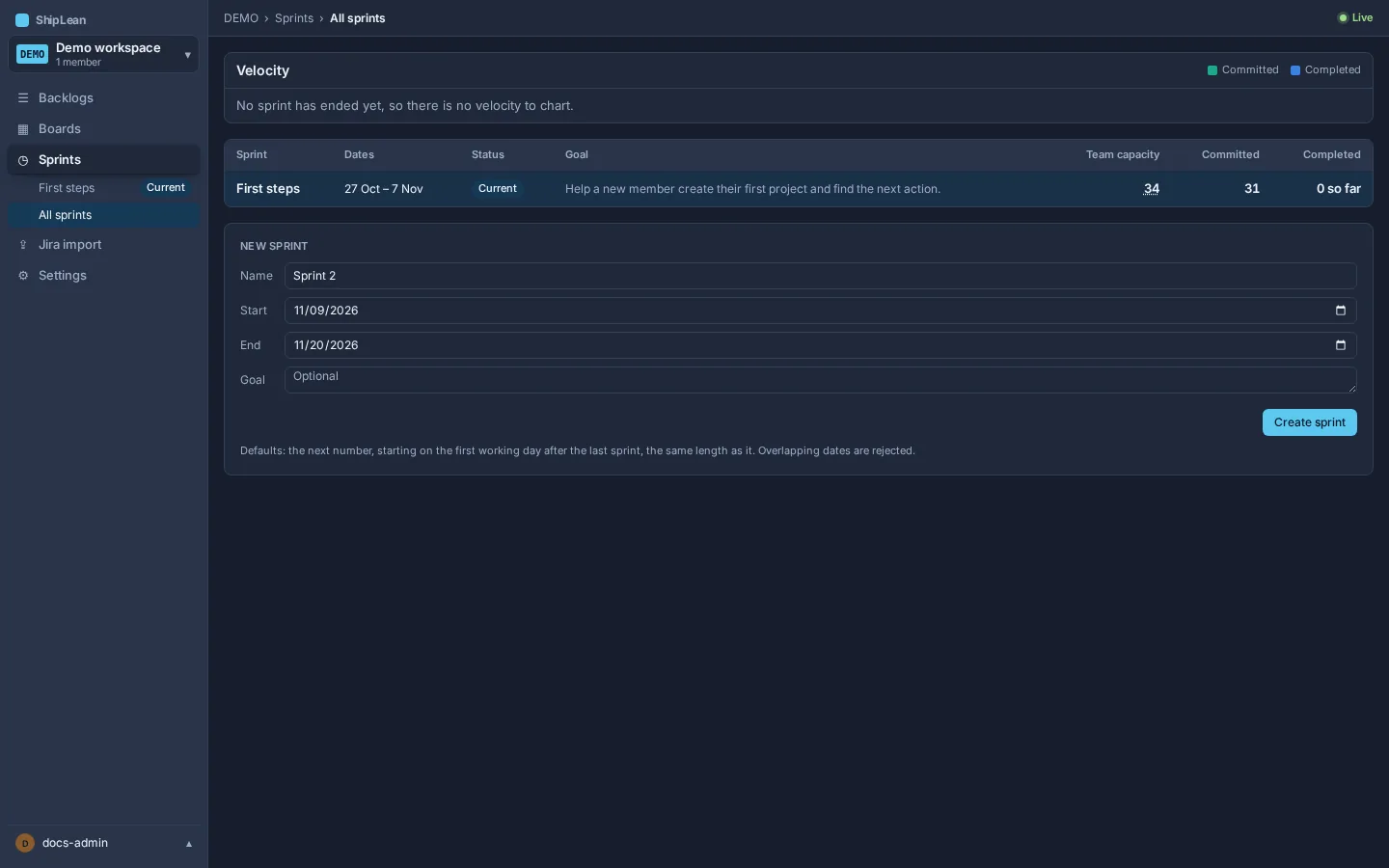1389x868 pixels.
Task: Click the Committed legend swatch
Action: [x=1212, y=70]
